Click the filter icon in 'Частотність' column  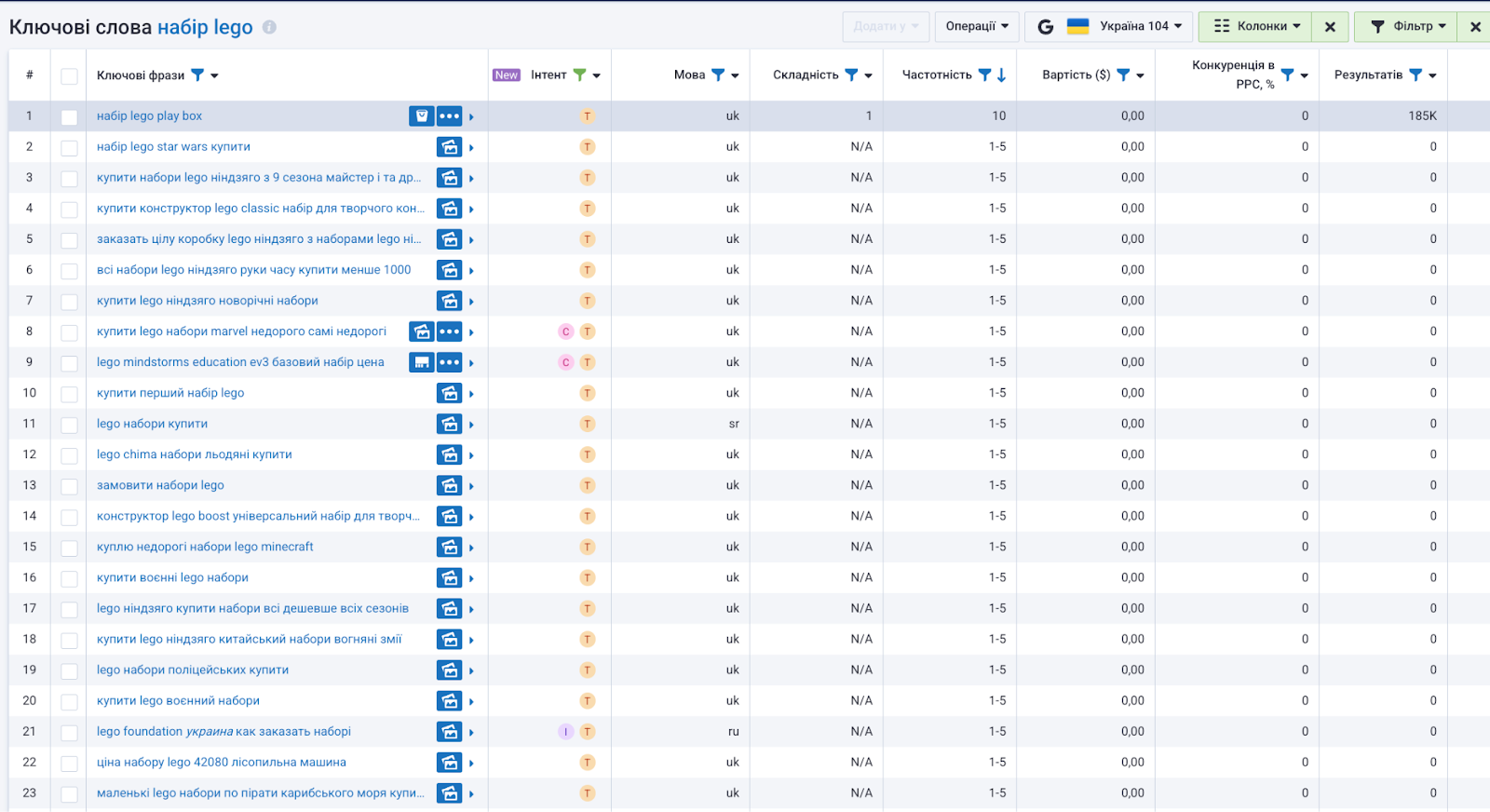[x=984, y=75]
